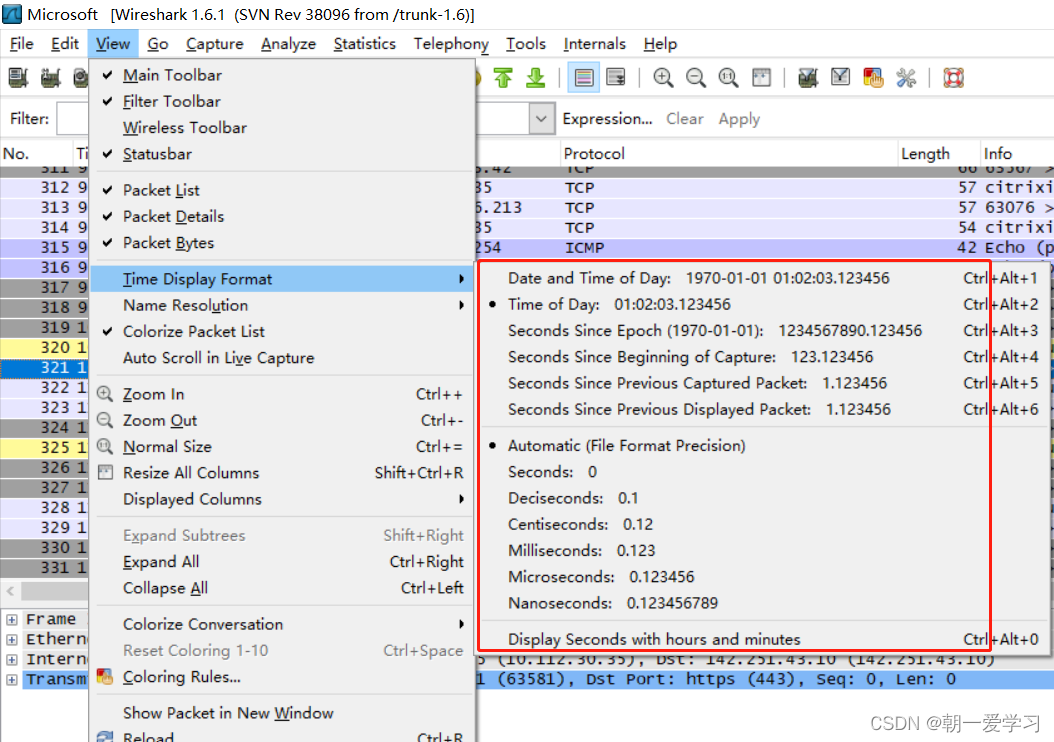The height and width of the screenshot is (742, 1054).
Task: Click the help lifebuoy toolbar icon
Action: (953, 78)
